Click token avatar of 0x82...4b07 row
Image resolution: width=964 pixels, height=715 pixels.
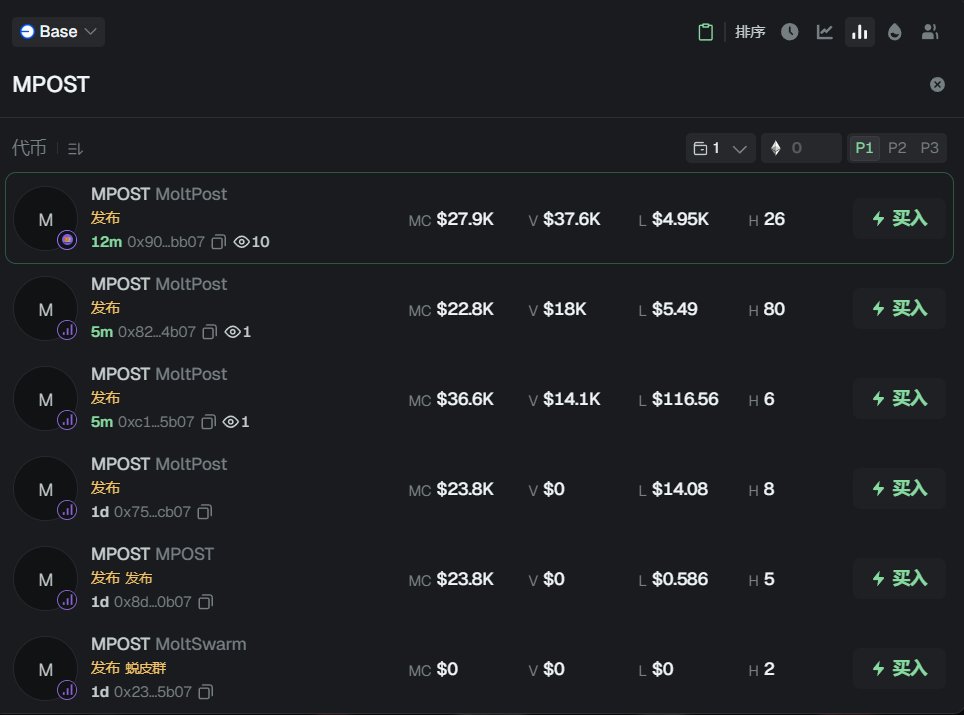45,309
